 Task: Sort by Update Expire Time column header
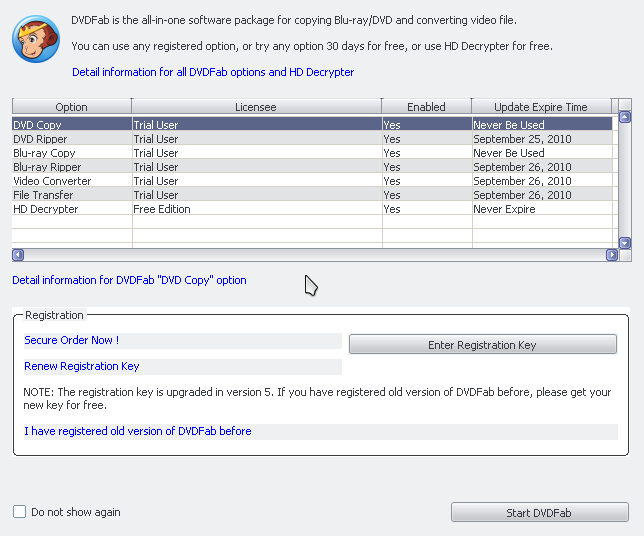point(541,106)
